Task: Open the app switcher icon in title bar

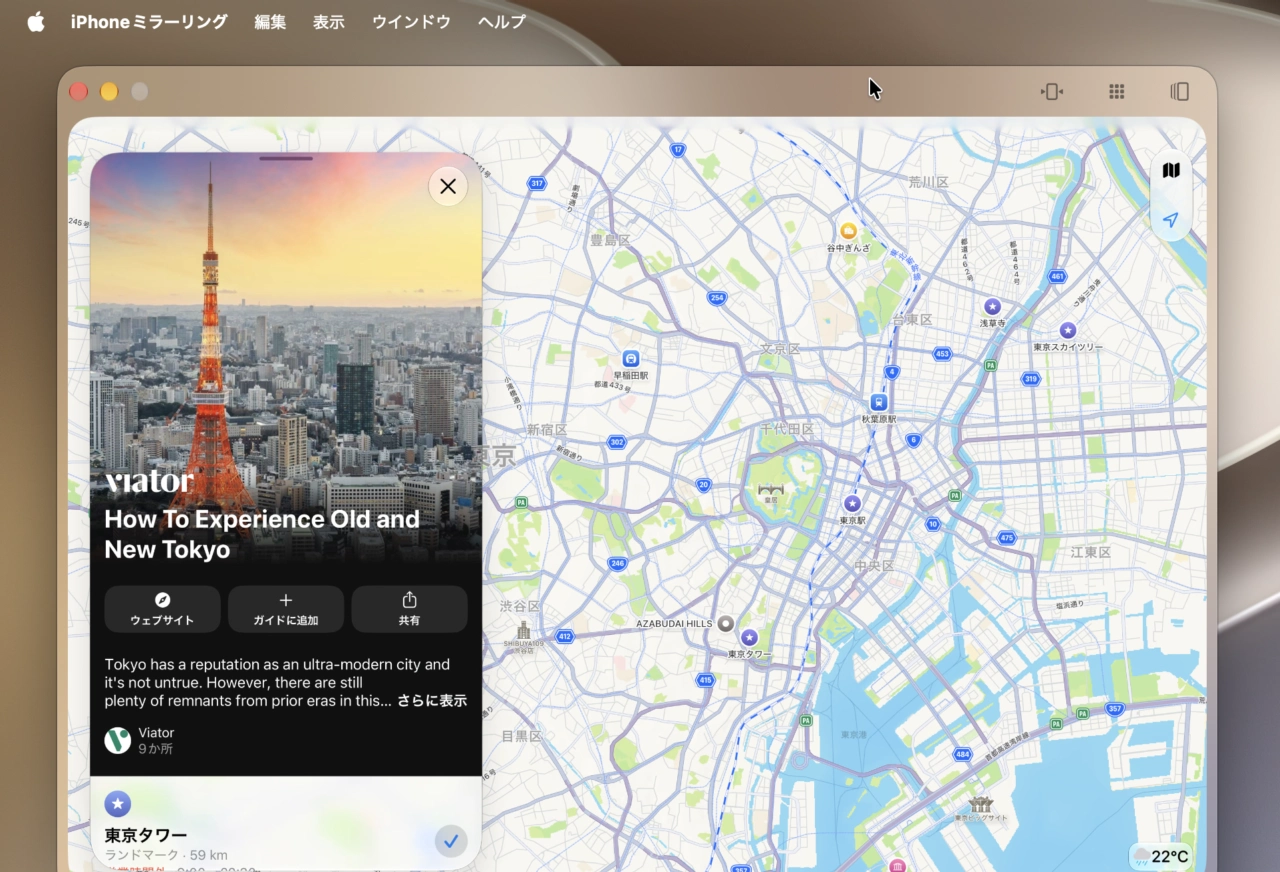Action: pos(1180,92)
